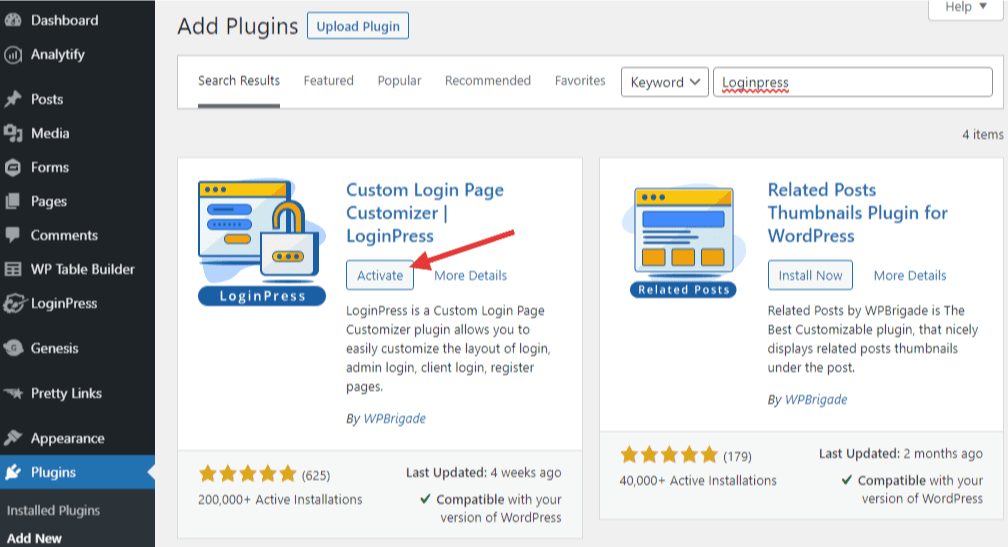1008x547 pixels.
Task: Activate the LoginPress plugin
Action: point(380,275)
